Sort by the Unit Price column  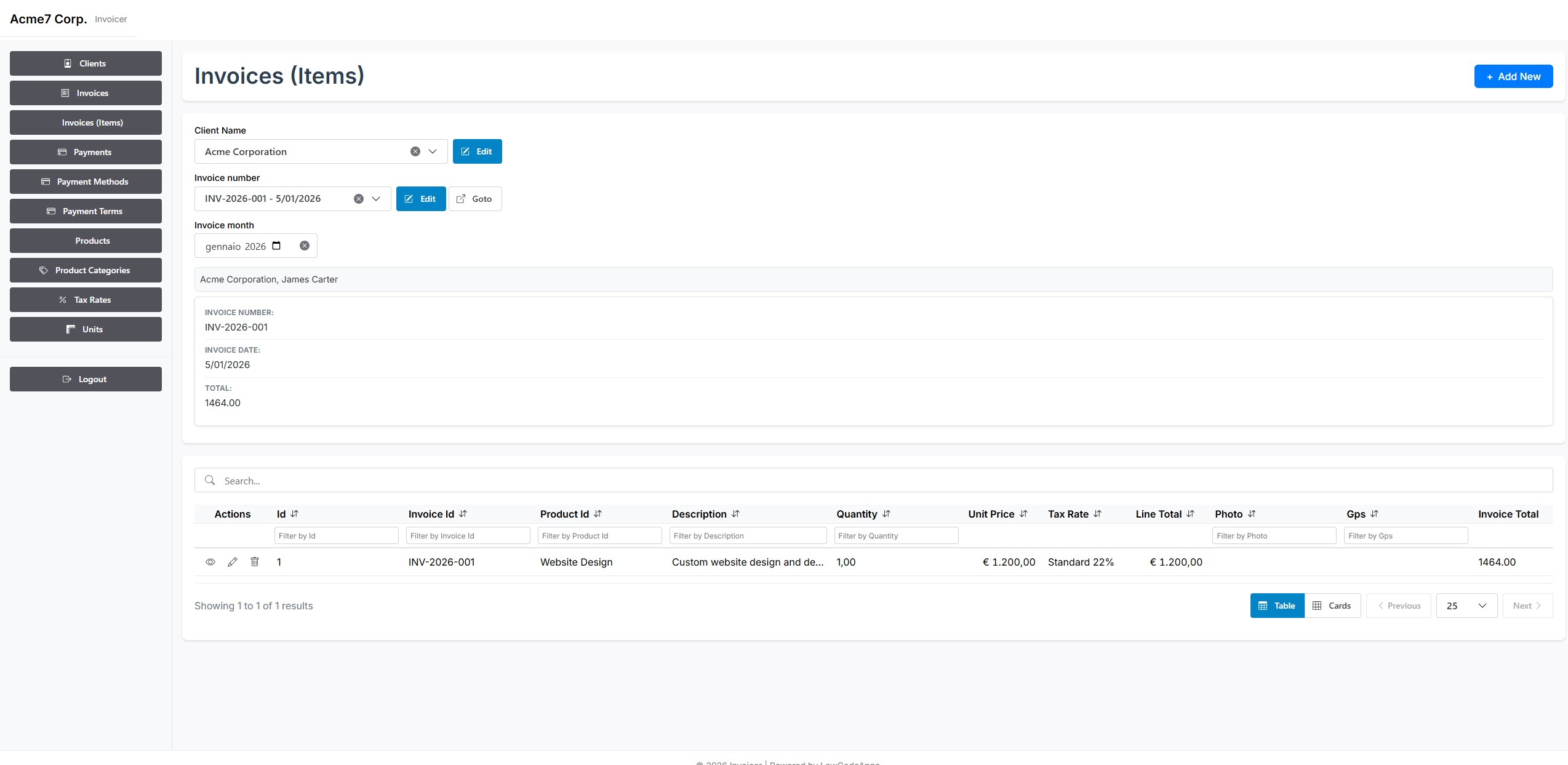tap(1023, 513)
